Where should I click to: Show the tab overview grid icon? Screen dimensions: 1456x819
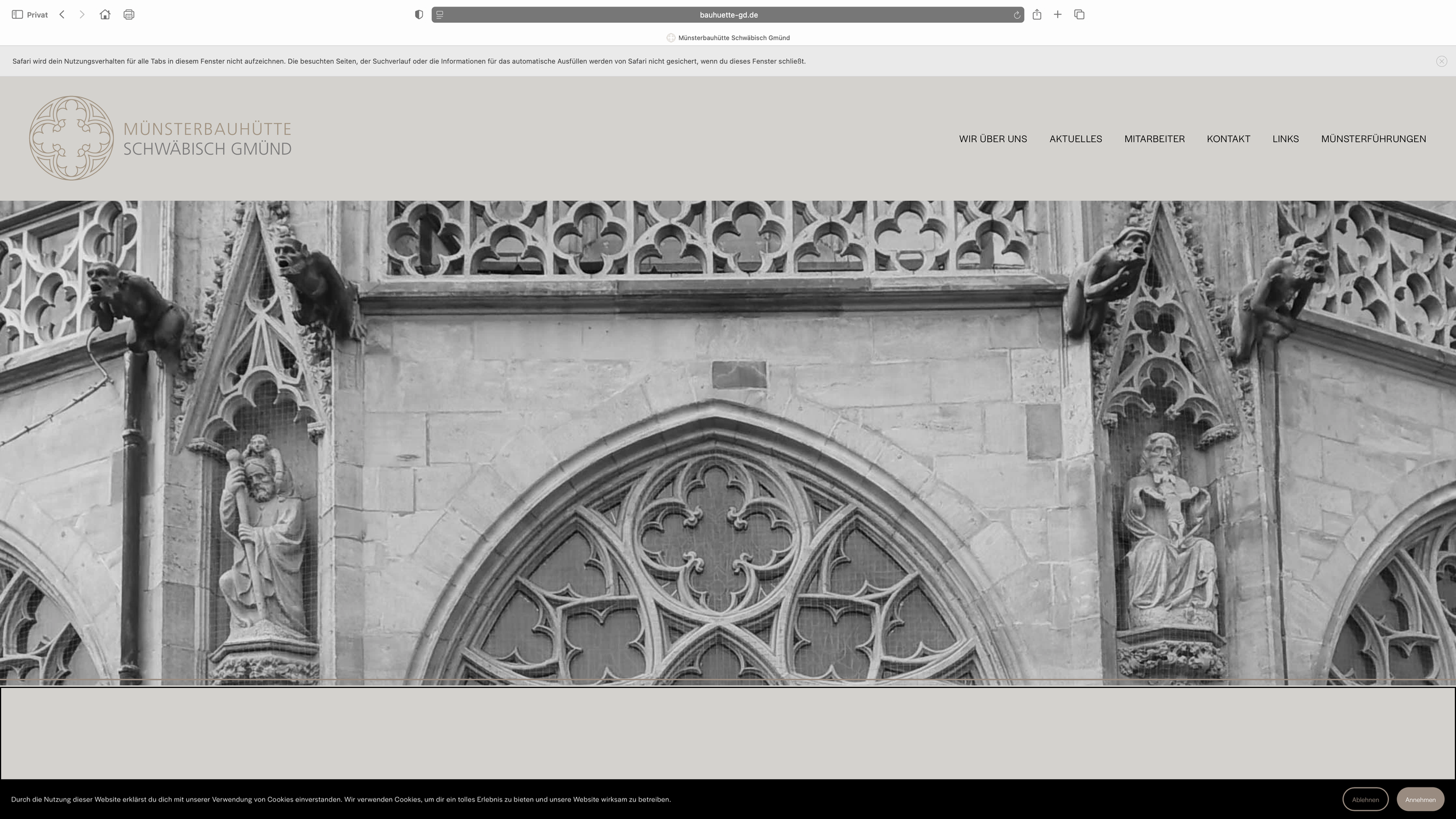(1080, 14)
